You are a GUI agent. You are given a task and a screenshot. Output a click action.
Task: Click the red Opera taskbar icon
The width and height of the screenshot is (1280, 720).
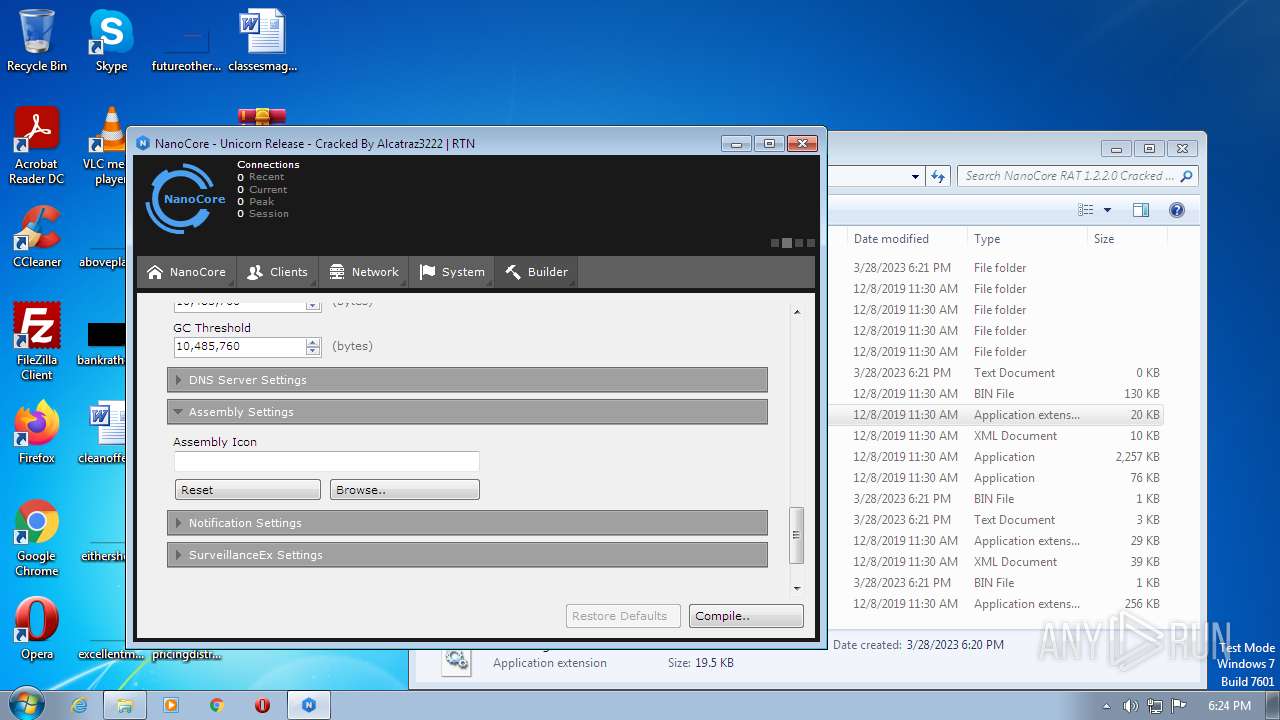262,705
